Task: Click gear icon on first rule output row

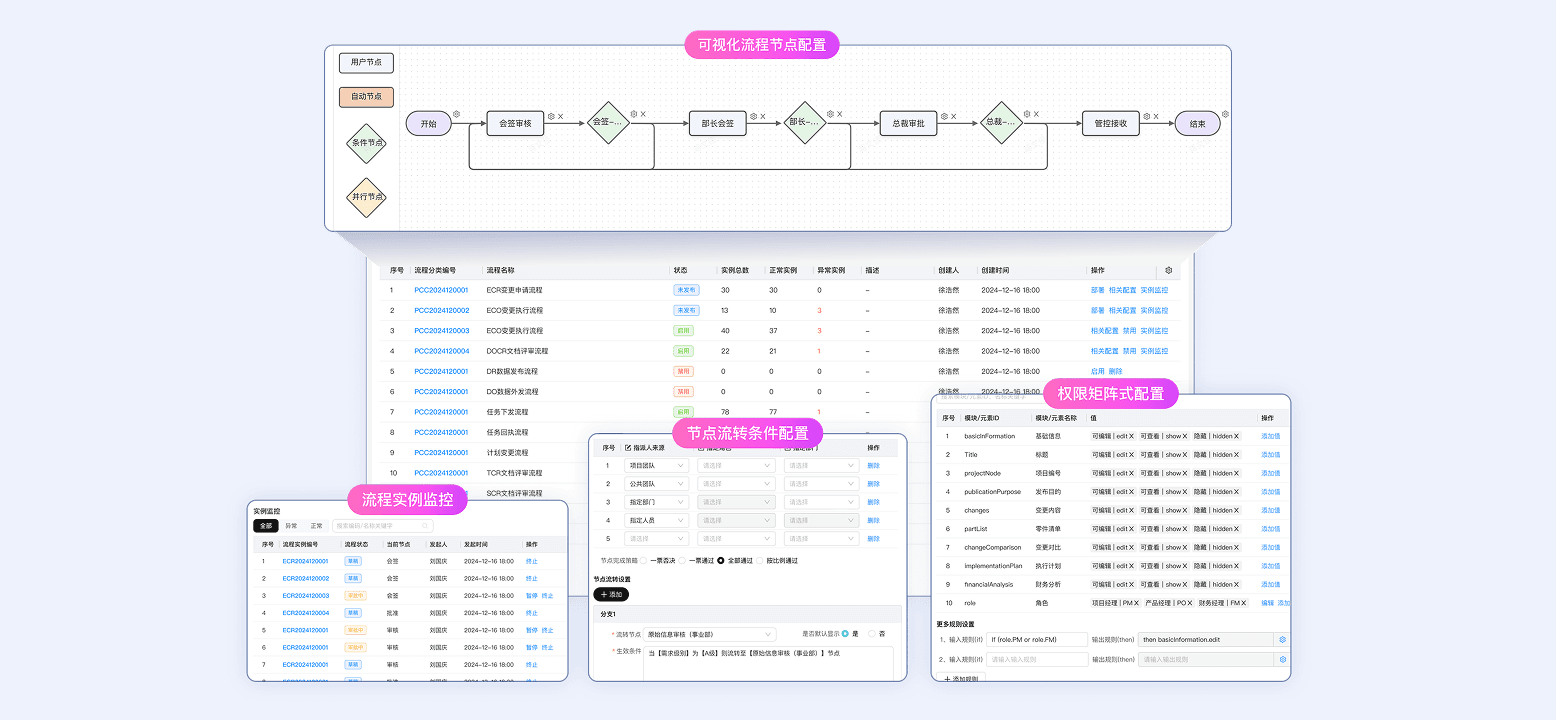Action: [x=1282, y=639]
